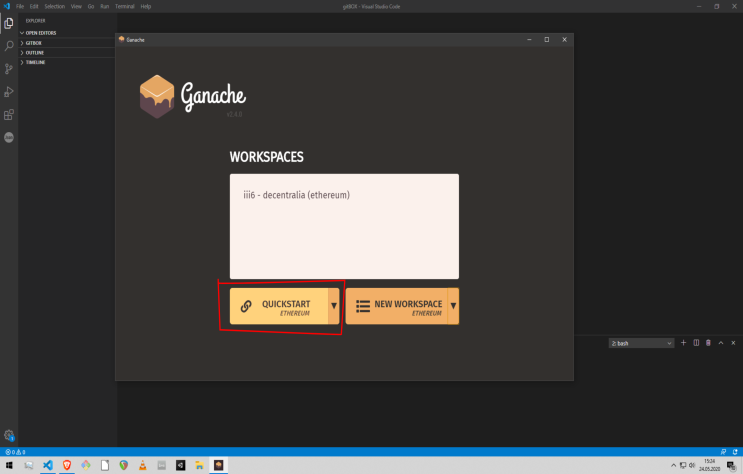This screenshot has height=474, width=743.
Task: Click the notifications icon in status bar
Action: pos(735,452)
